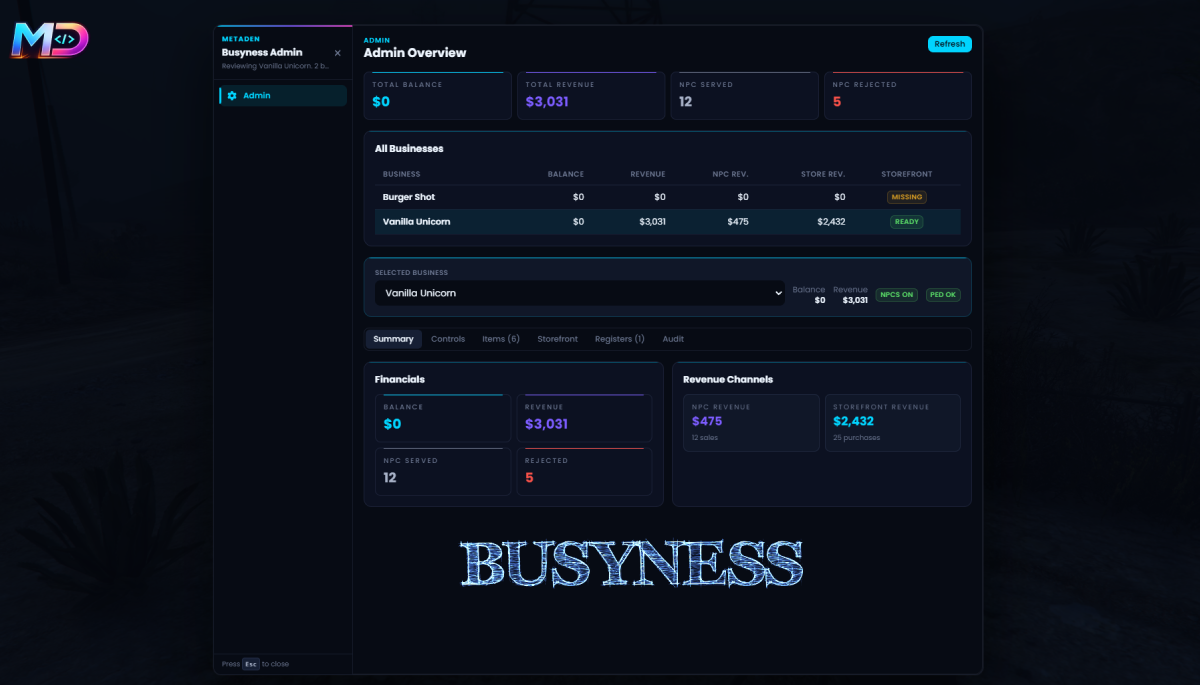Open the Storefront tab

pos(557,339)
